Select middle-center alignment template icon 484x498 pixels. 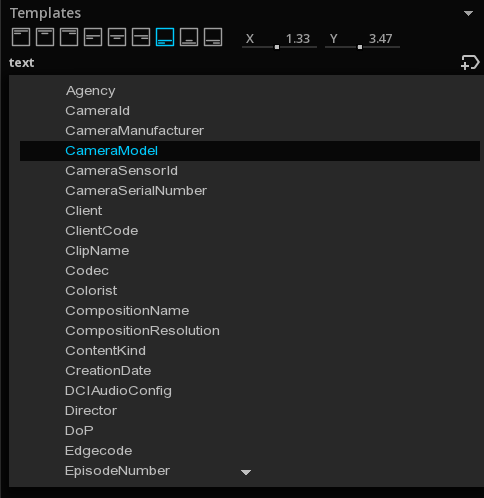117,37
